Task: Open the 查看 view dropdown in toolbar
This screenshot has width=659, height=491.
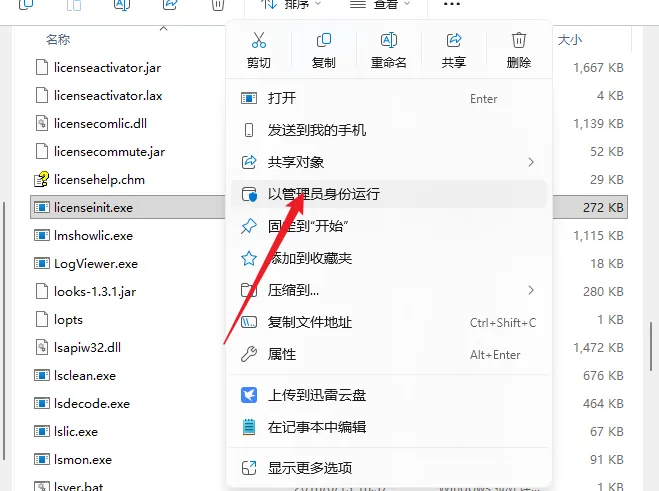Action: tap(380, 5)
